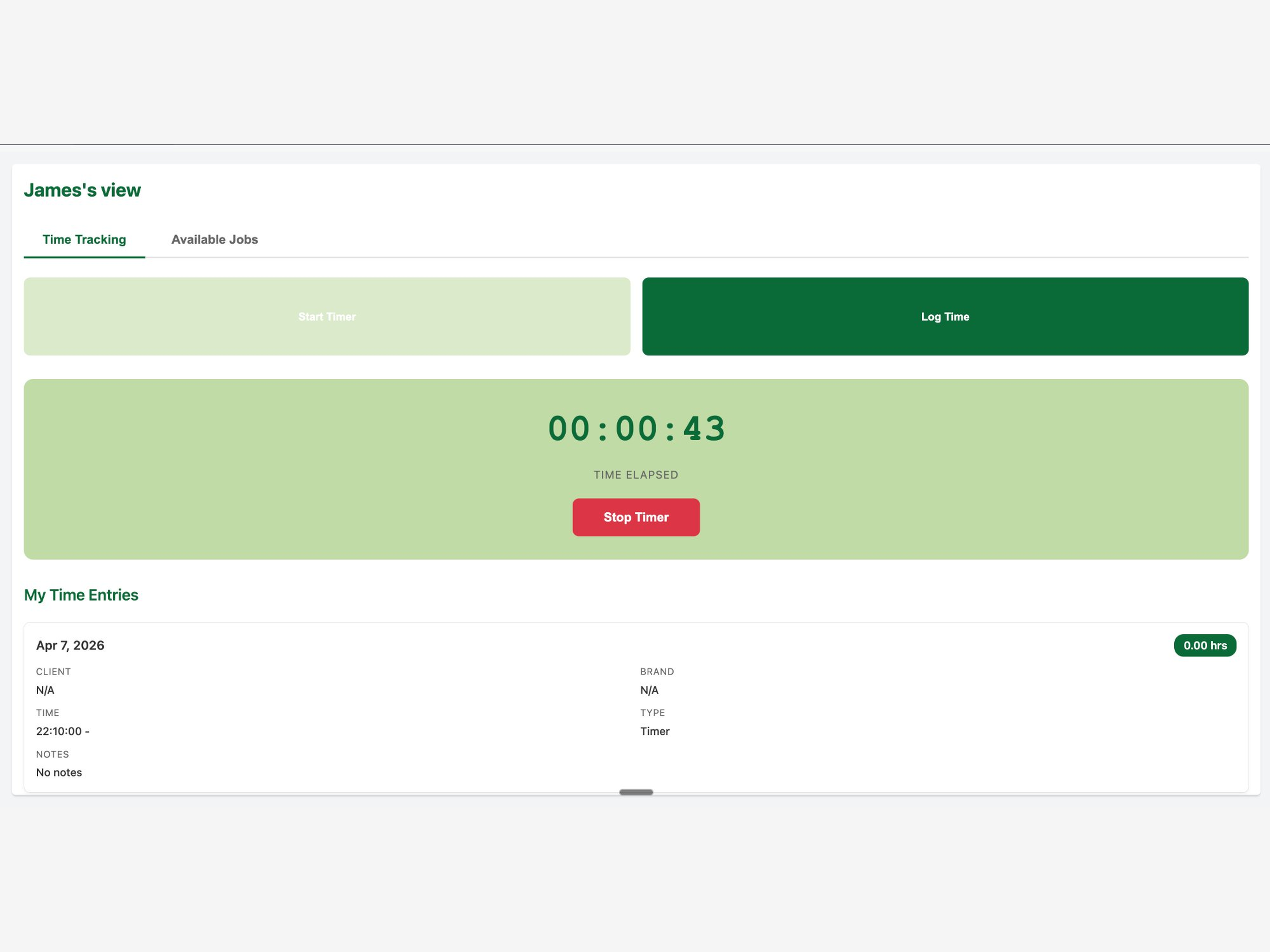
Task: Click the N/A value under BRAND
Action: [x=649, y=690]
